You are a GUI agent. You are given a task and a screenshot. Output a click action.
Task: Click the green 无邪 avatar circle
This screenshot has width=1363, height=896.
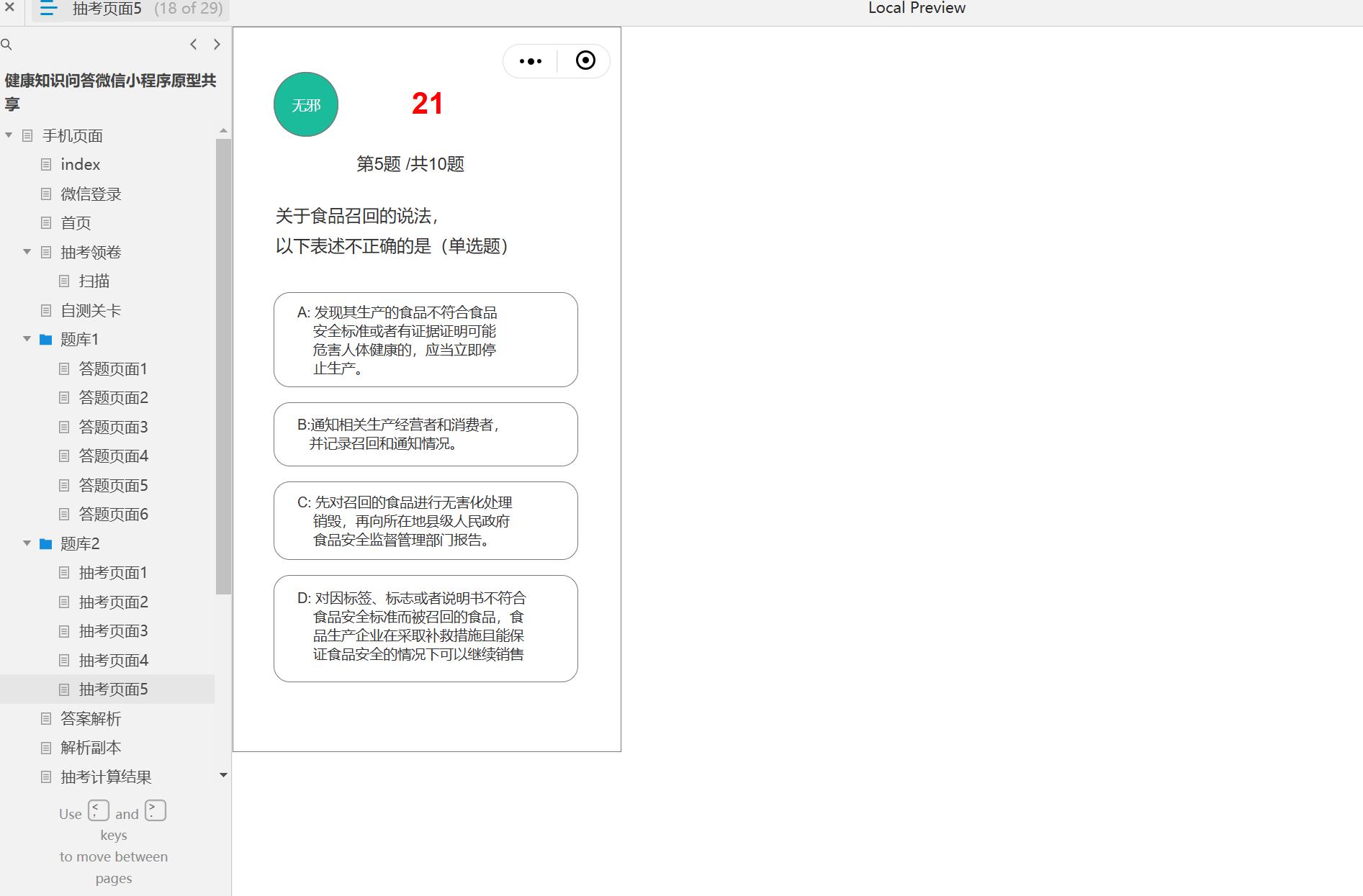click(306, 104)
